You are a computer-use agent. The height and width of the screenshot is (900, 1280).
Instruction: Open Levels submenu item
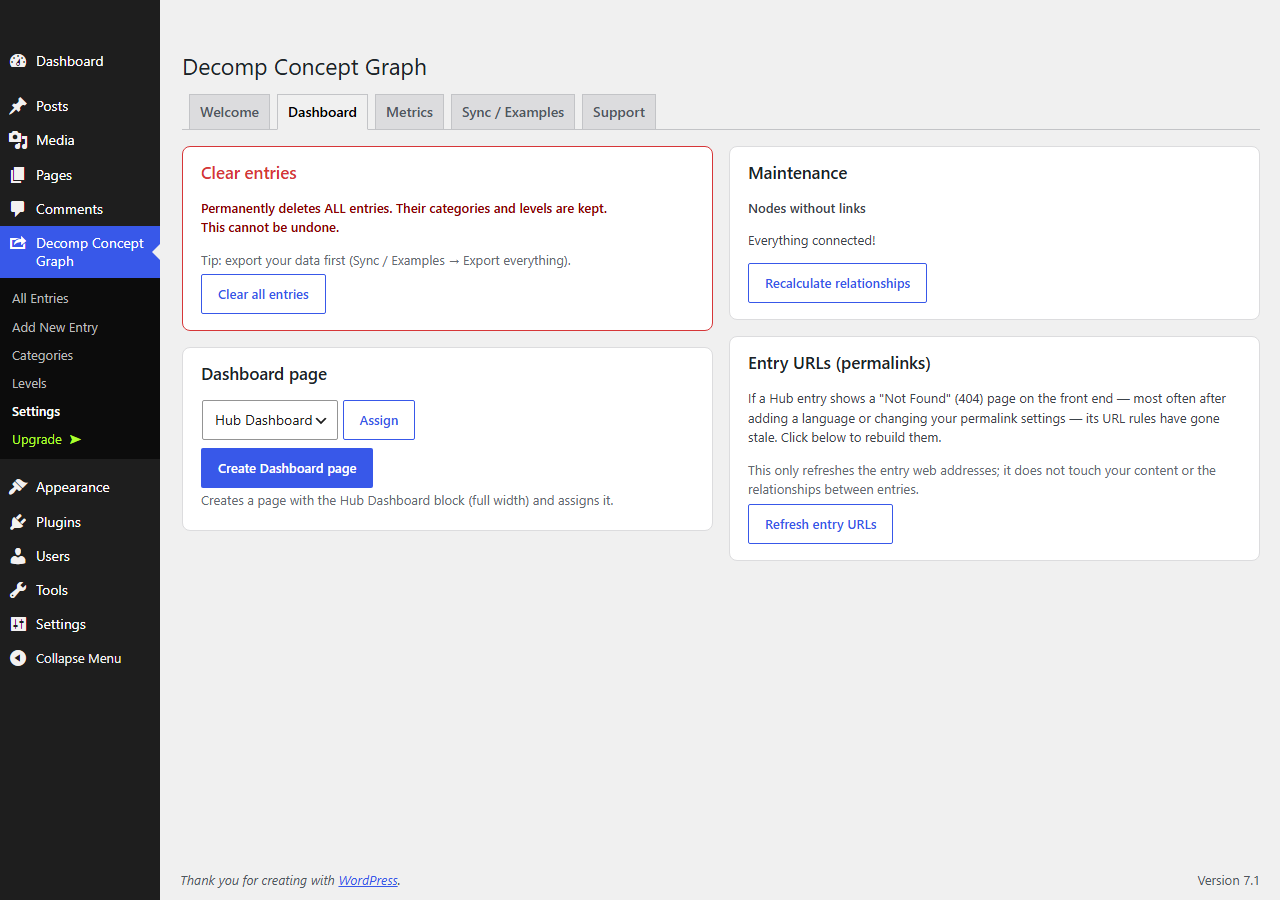29,383
